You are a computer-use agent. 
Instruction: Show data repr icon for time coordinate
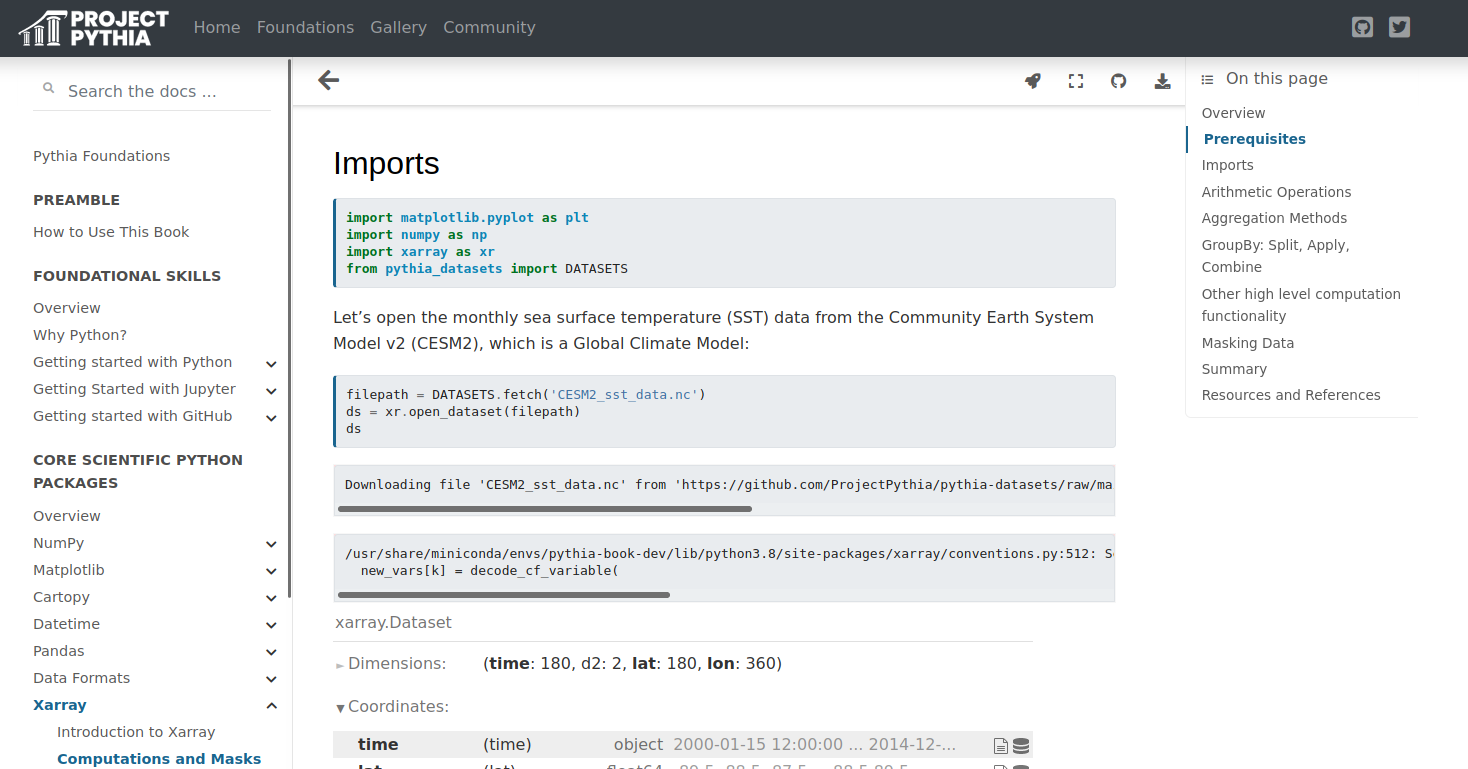tap(1021, 745)
